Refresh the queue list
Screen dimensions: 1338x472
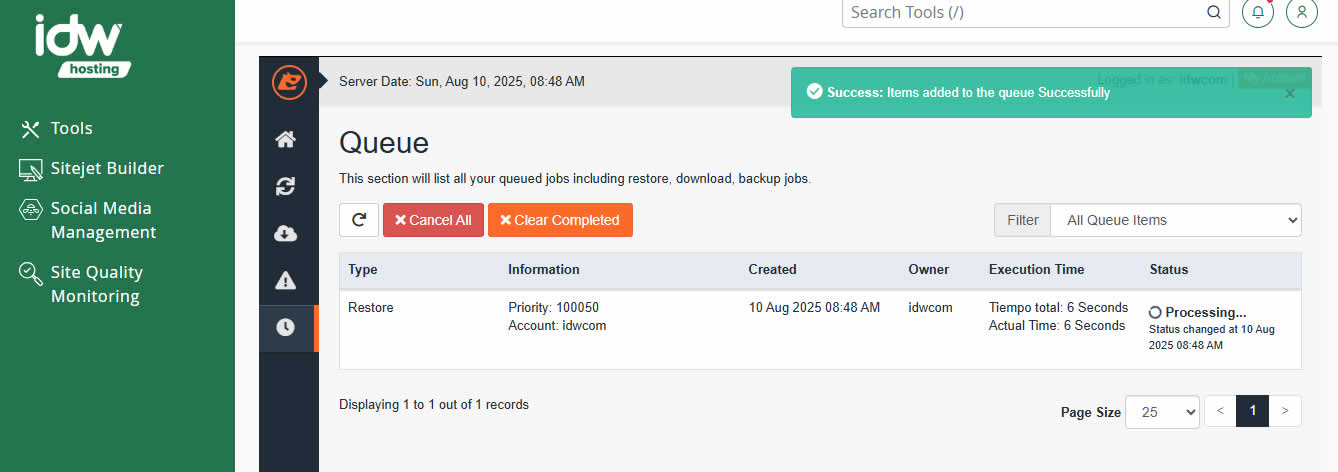(359, 220)
